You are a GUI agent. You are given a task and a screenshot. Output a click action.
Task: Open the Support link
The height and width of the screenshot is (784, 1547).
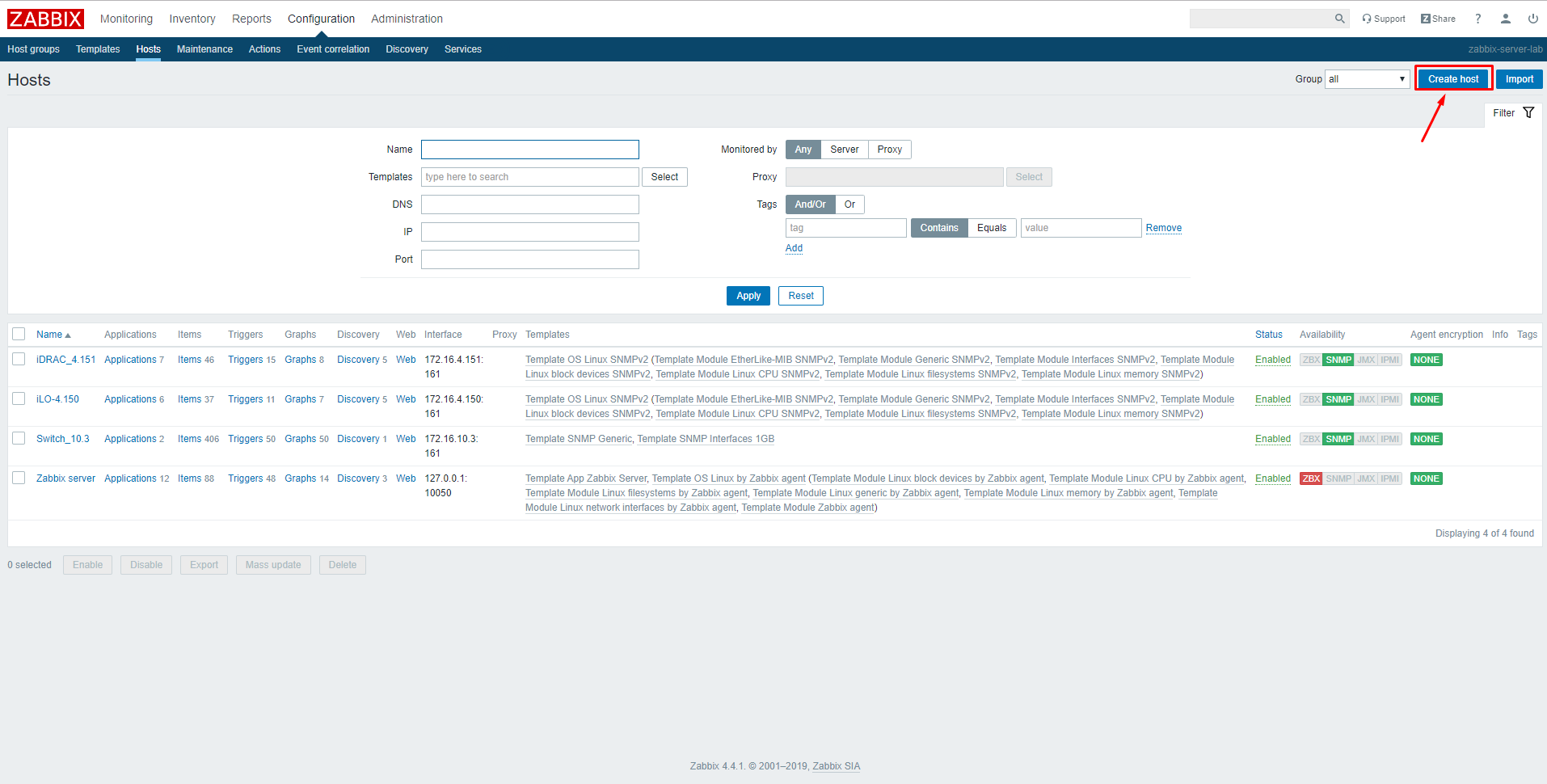coord(1384,19)
